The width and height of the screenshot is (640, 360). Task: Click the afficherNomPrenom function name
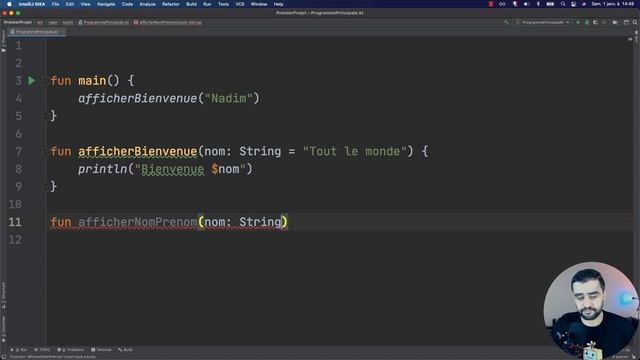point(138,222)
